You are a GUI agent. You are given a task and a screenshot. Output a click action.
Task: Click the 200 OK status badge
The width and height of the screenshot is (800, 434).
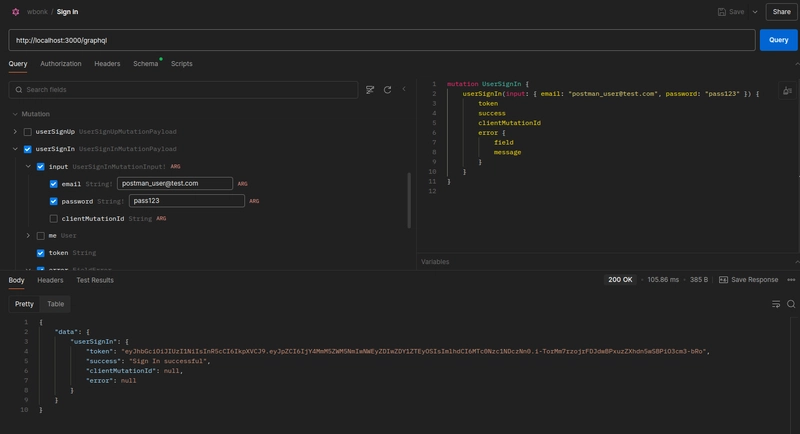[620, 279]
